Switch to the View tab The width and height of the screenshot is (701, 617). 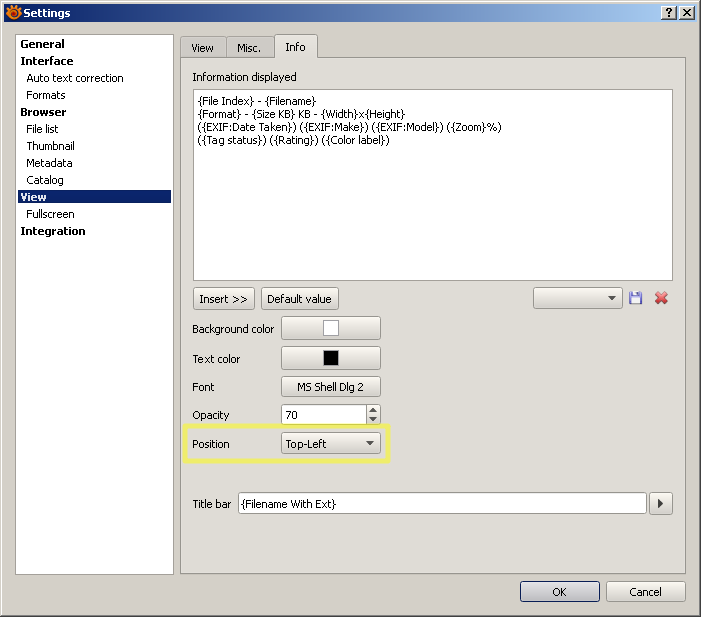coord(202,48)
